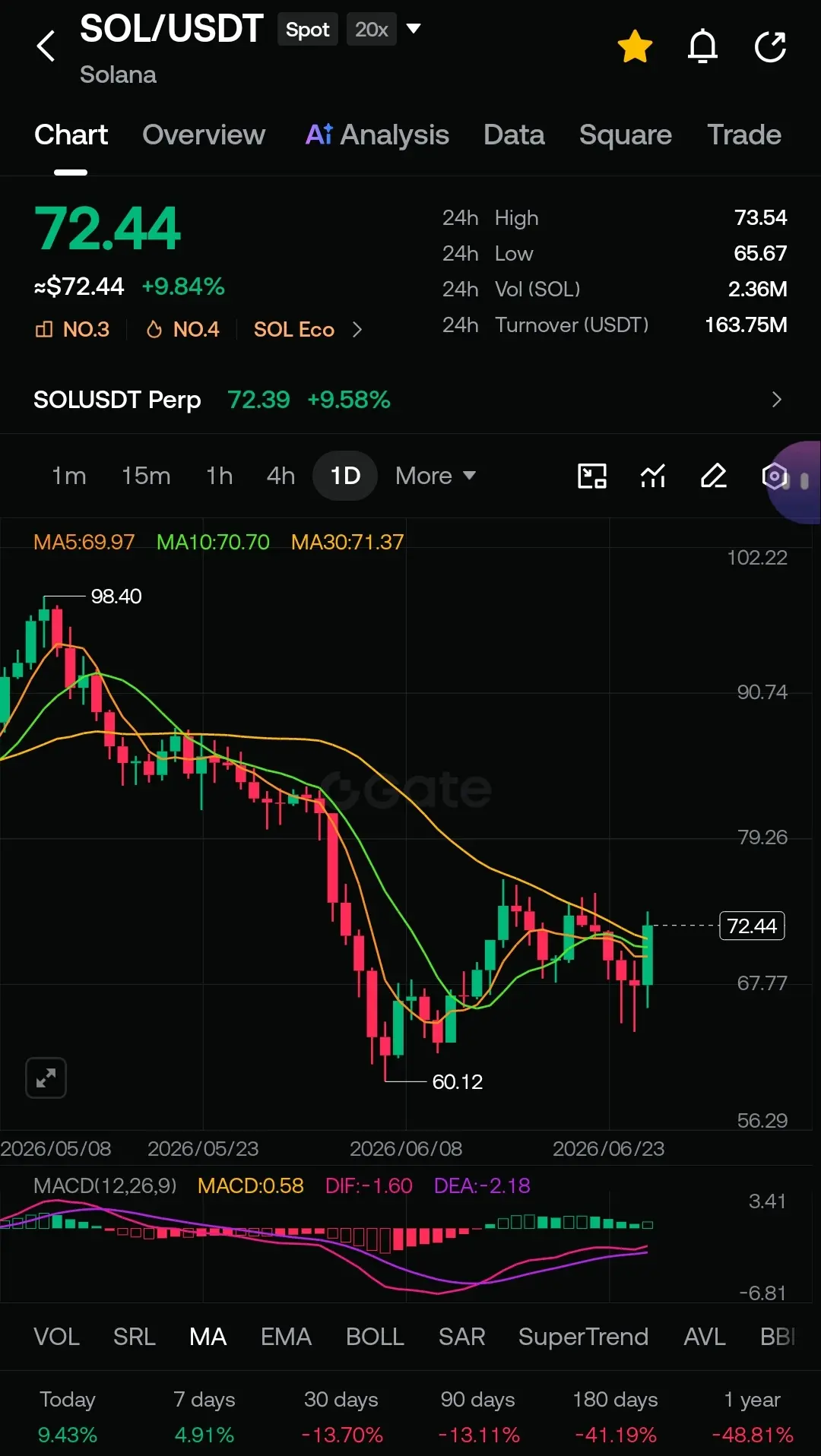
Task: Toggle the yellow favorite star
Action: (635, 46)
